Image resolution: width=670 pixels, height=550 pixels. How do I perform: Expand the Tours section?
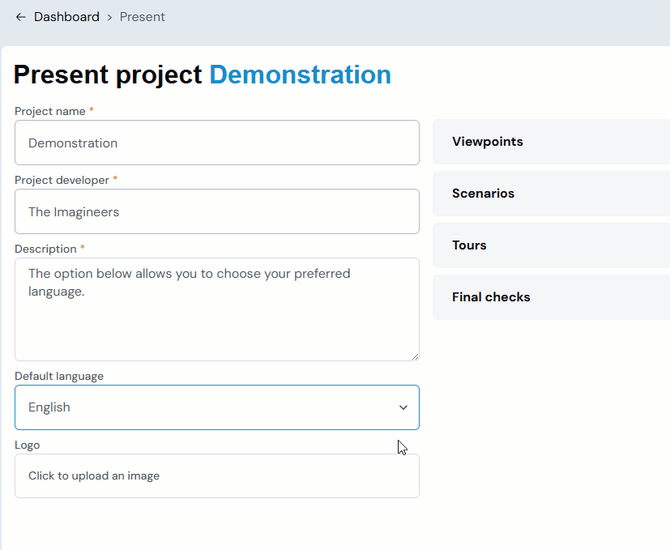551,245
